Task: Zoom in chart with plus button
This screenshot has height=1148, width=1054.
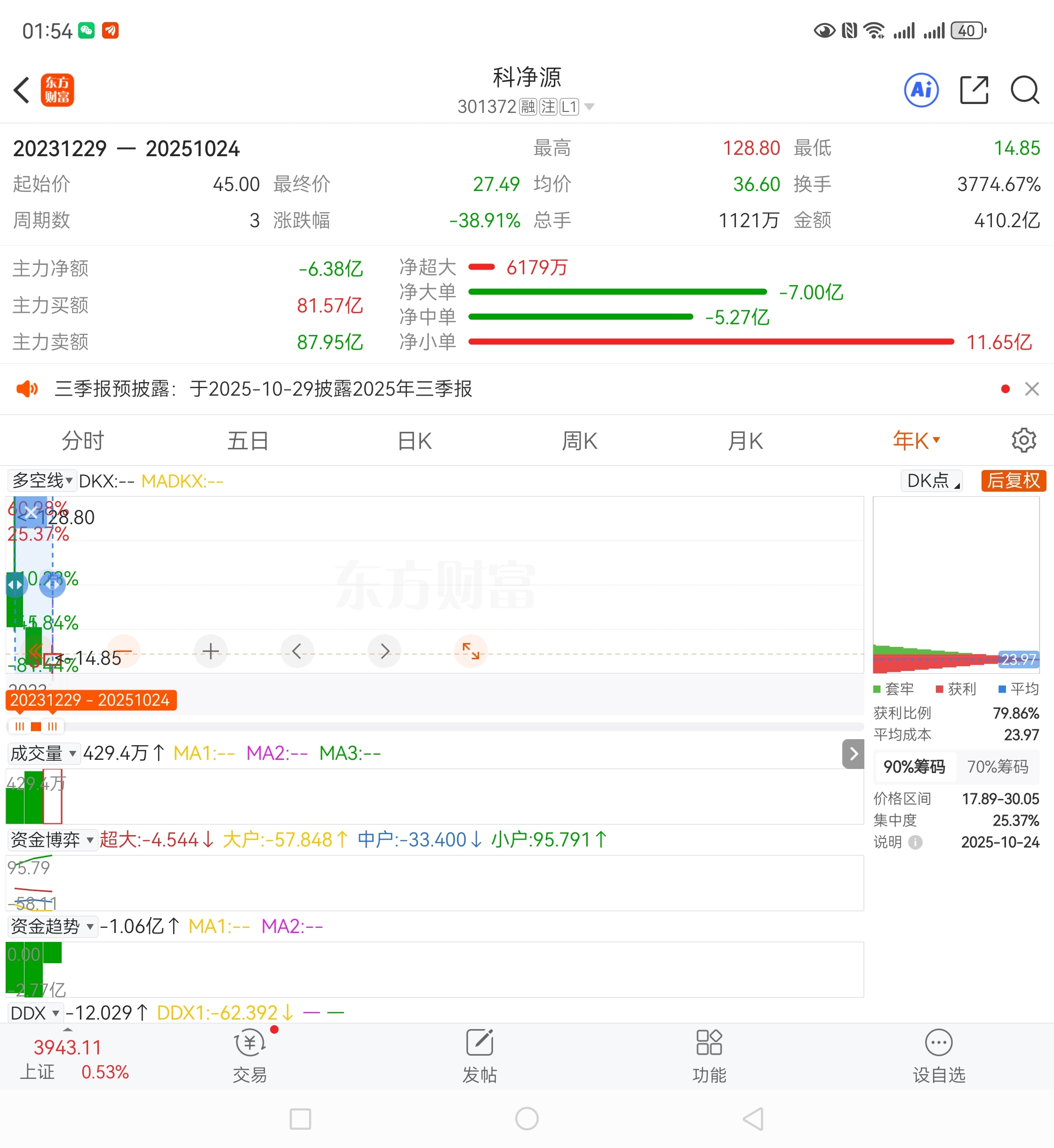Action: click(210, 651)
